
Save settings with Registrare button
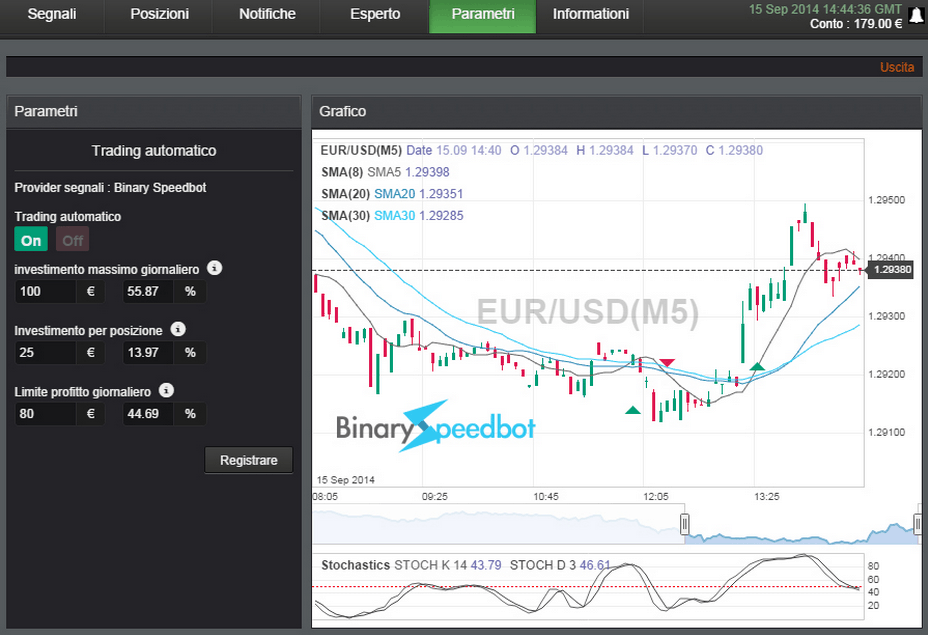249,460
